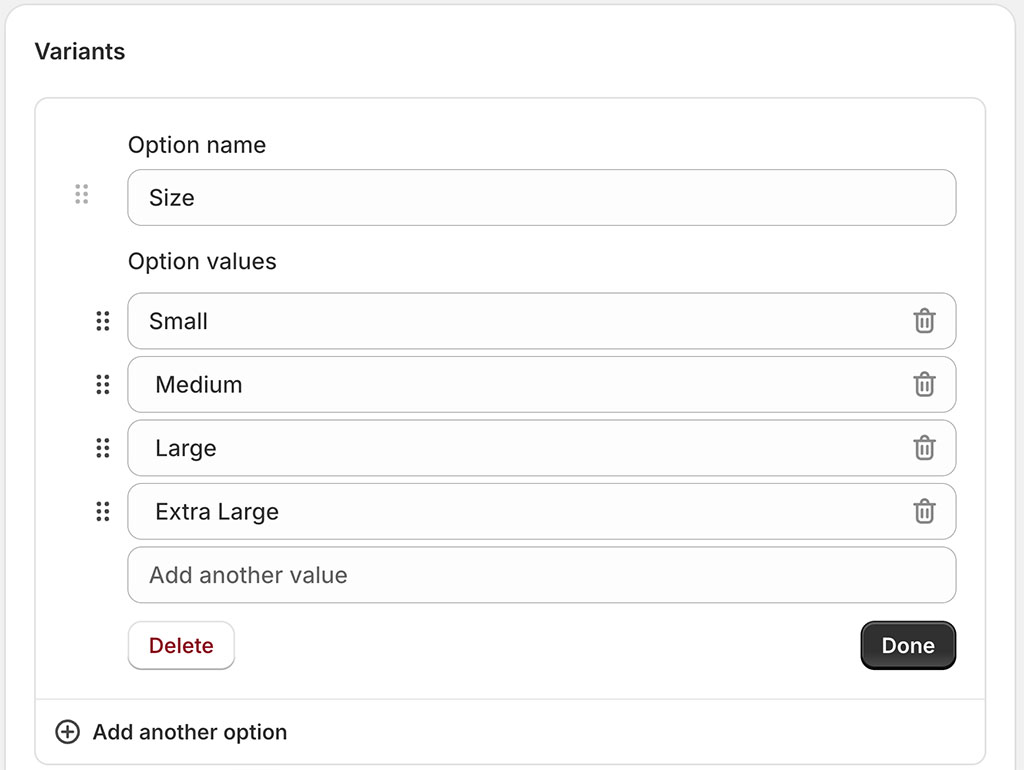Click the trash icon for Large

tap(924, 448)
